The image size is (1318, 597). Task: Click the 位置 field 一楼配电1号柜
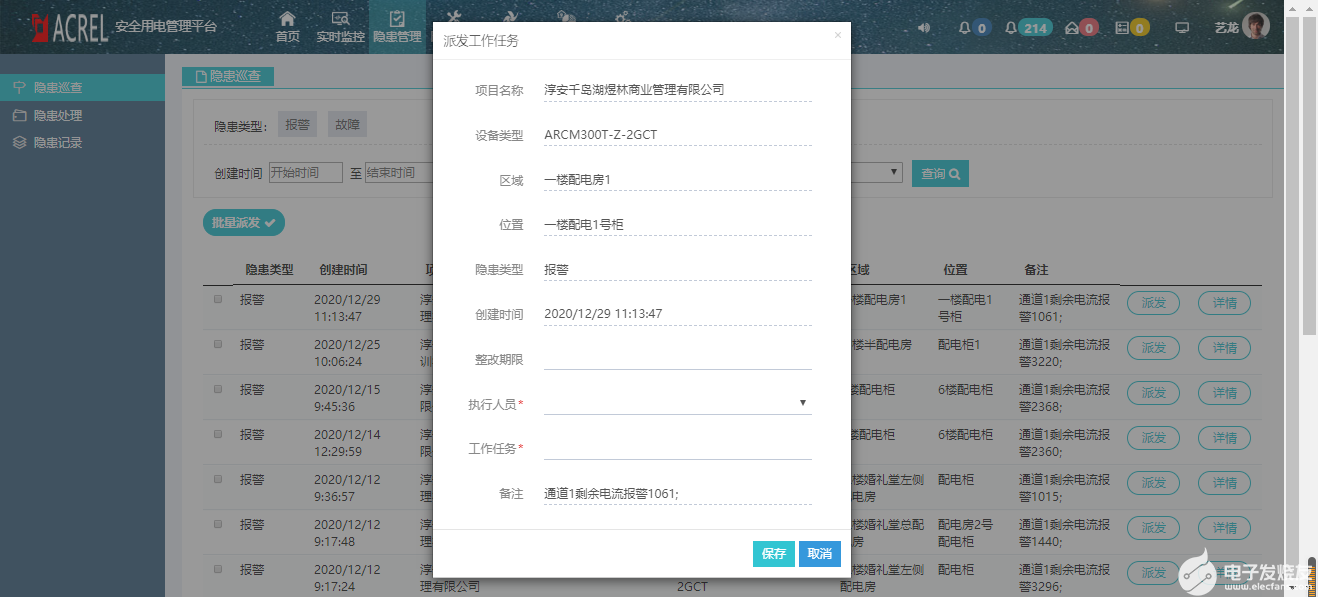click(x=677, y=225)
